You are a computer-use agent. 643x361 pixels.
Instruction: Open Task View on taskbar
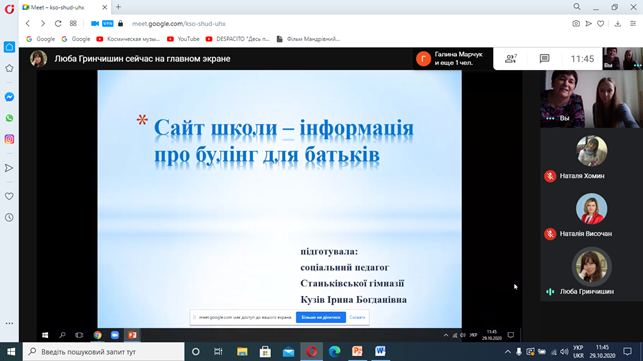[218, 352]
